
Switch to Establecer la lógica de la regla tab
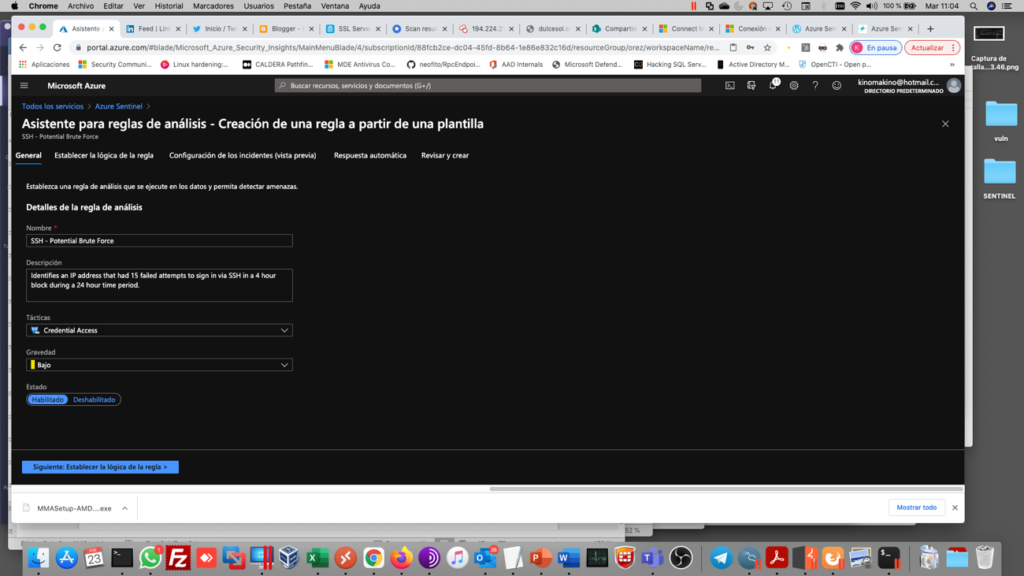pyautogui.click(x=104, y=155)
